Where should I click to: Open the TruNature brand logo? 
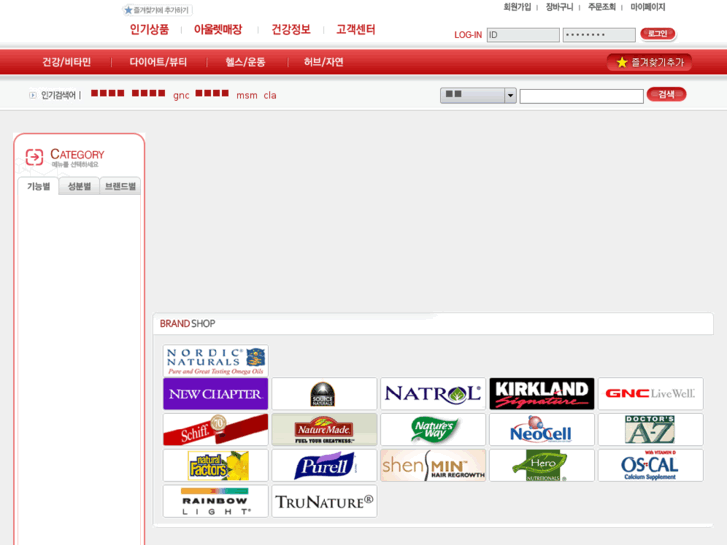pyautogui.click(x=324, y=501)
